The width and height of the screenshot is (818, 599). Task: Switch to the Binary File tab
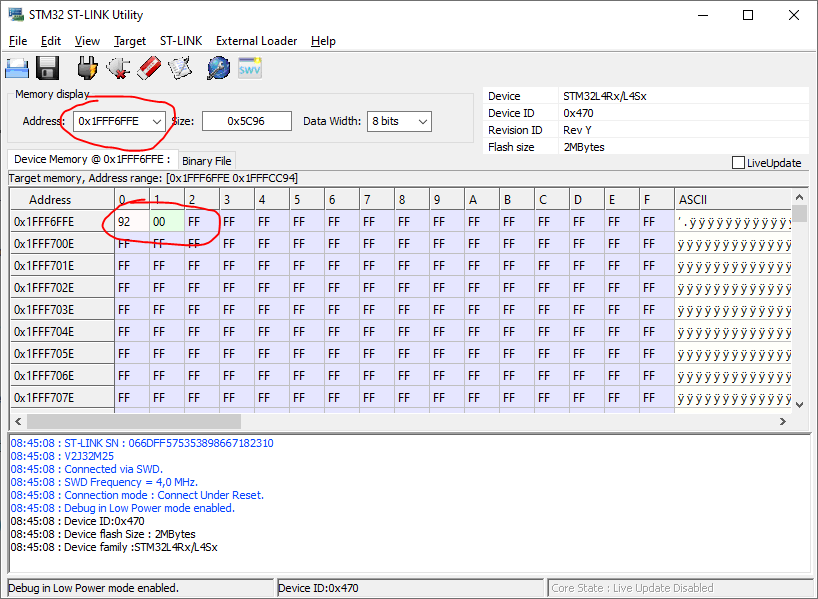207,161
